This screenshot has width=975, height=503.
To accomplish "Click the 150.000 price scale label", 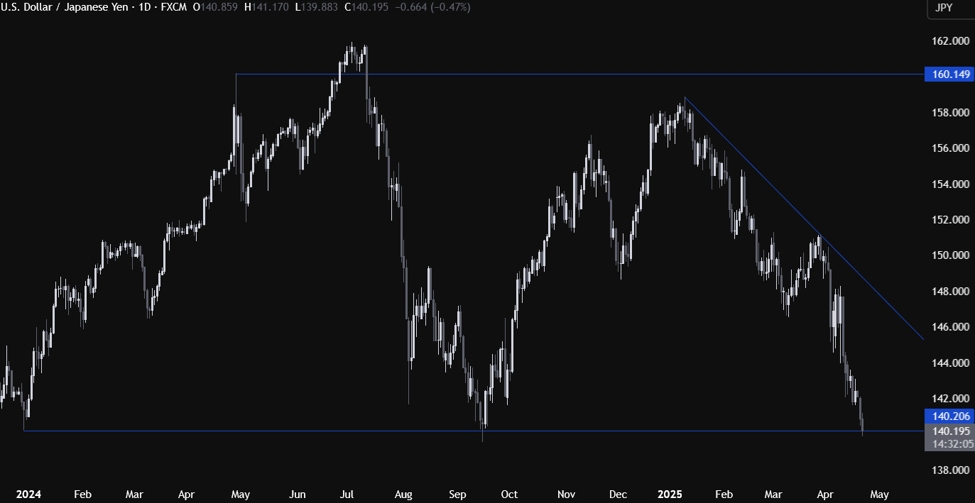I will (x=951, y=255).
